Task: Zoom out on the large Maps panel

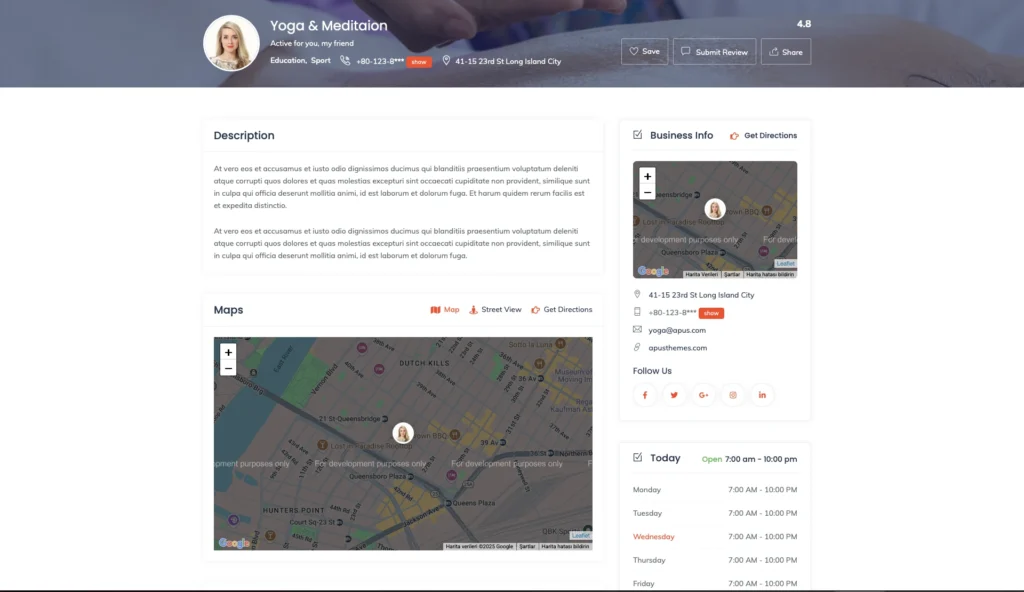Action: (228, 368)
